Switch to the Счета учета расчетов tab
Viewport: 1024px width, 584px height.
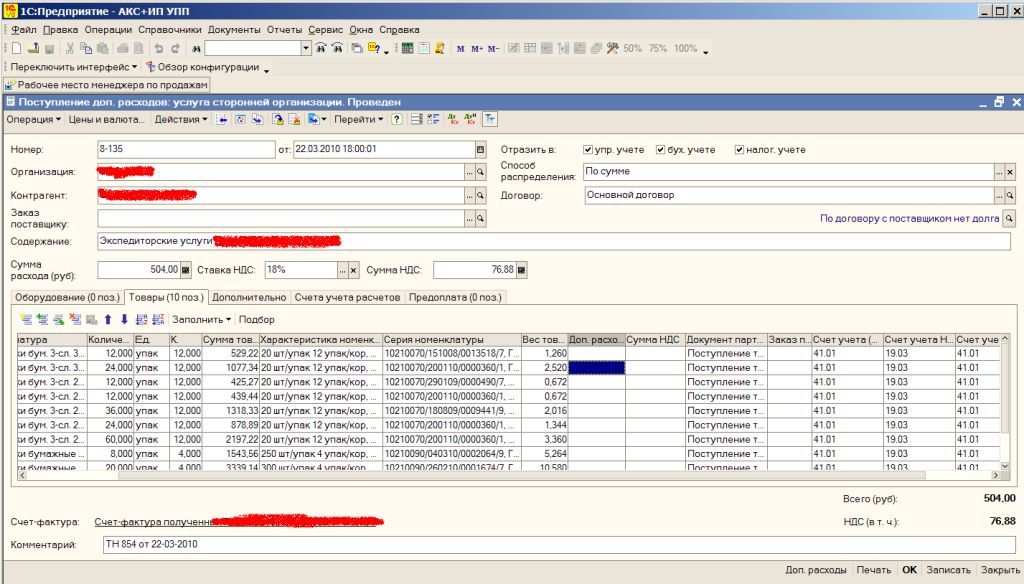coord(348,297)
